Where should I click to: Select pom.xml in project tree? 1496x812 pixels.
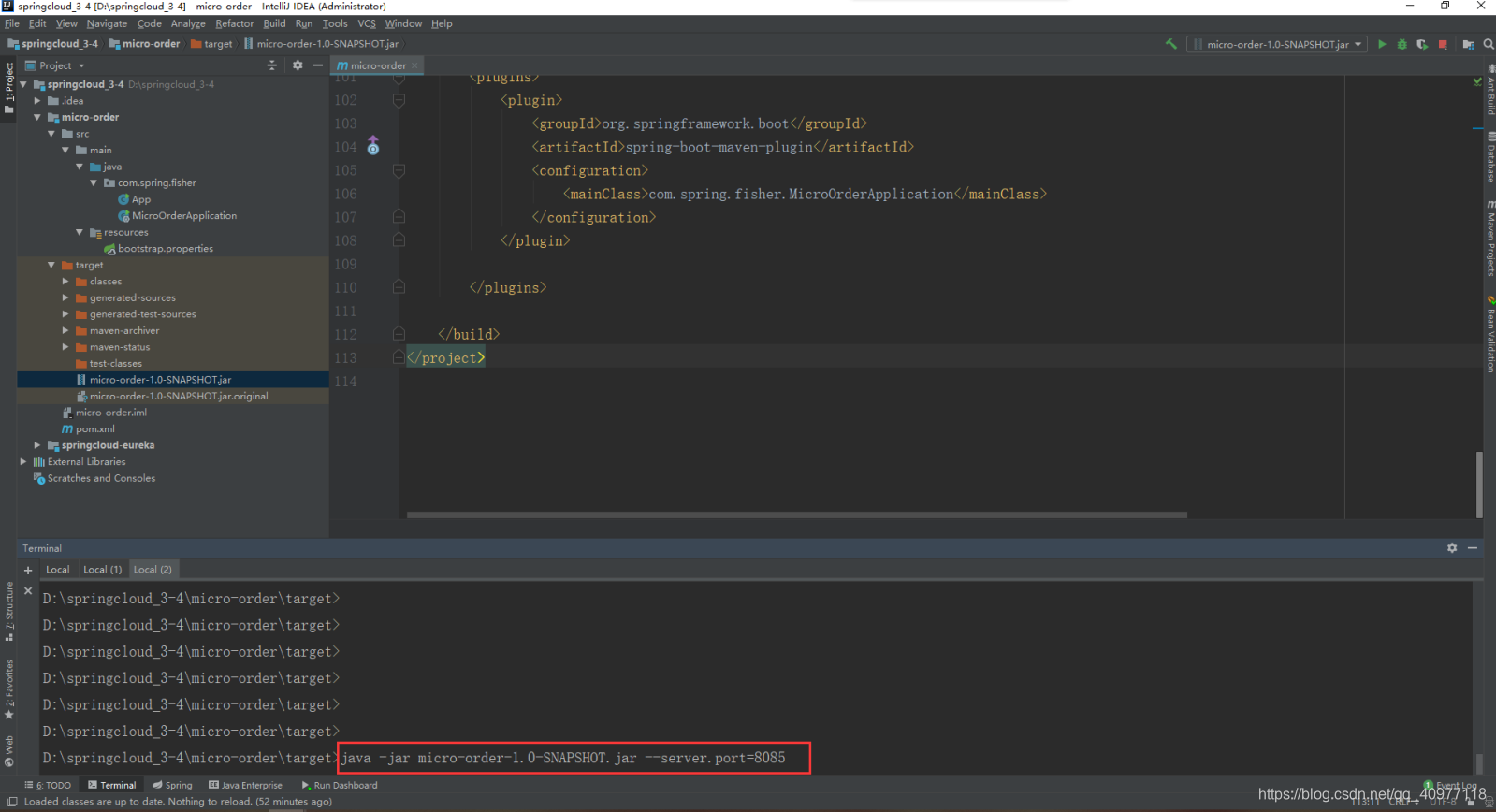pos(88,429)
